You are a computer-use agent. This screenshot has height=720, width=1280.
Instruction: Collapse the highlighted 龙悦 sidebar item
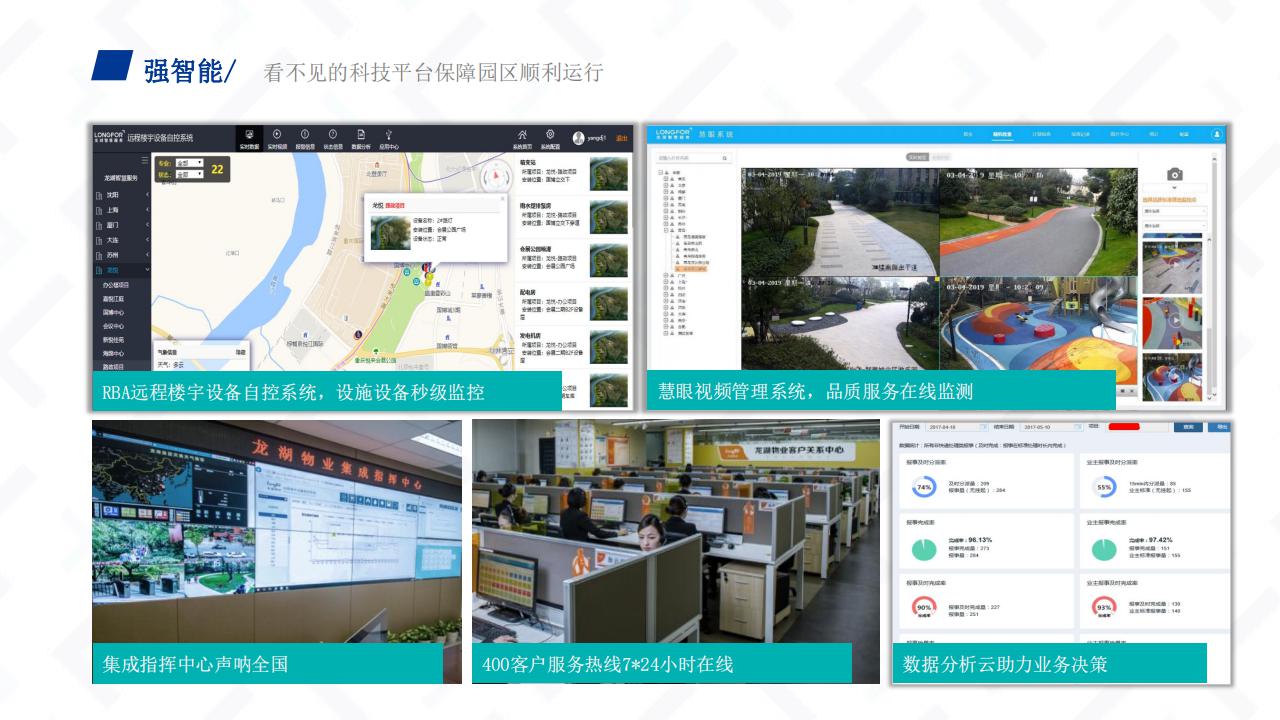click(x=122, y=270)
